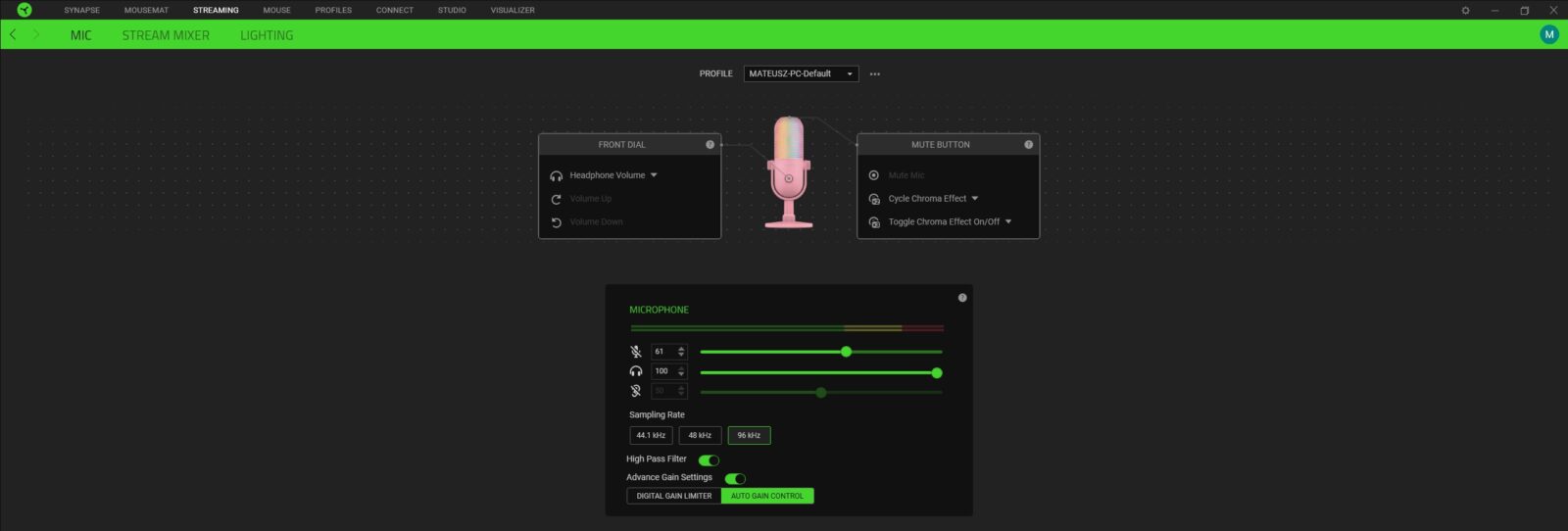Click the mic monitoring icon on third row
The width and height of the screenshot is (1568, 531).
636,391
